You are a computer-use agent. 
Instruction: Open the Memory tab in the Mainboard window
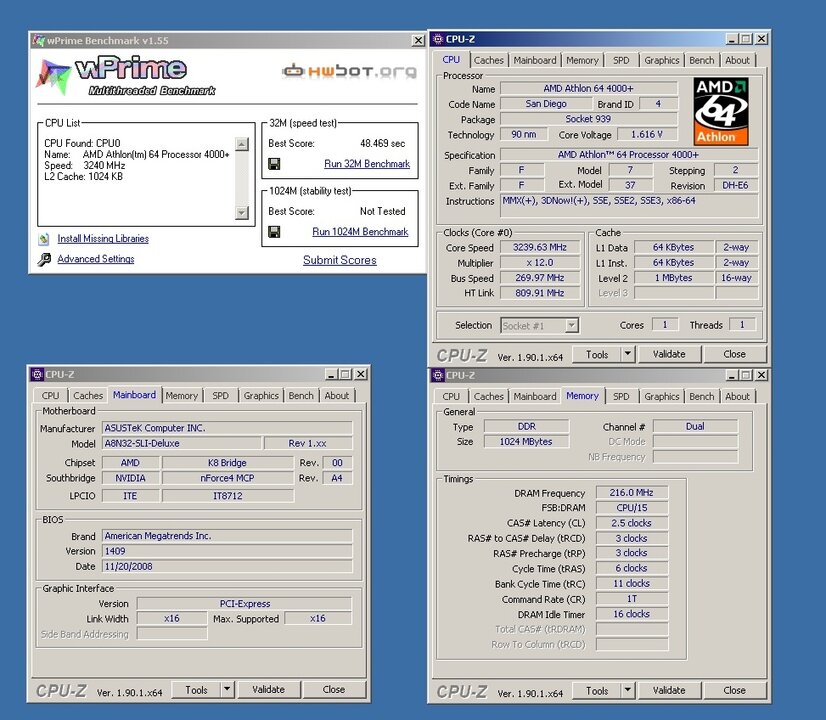click(x=181, y=396)
